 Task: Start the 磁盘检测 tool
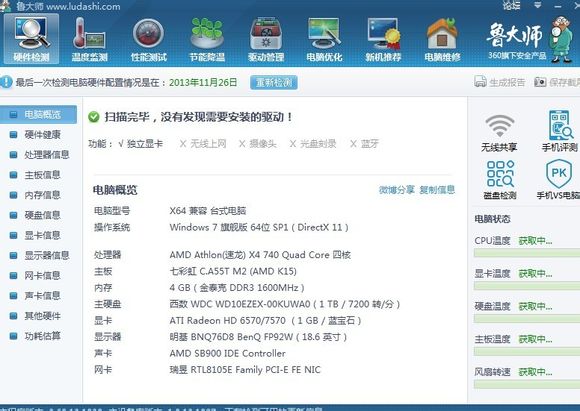[x=500, y=180]
